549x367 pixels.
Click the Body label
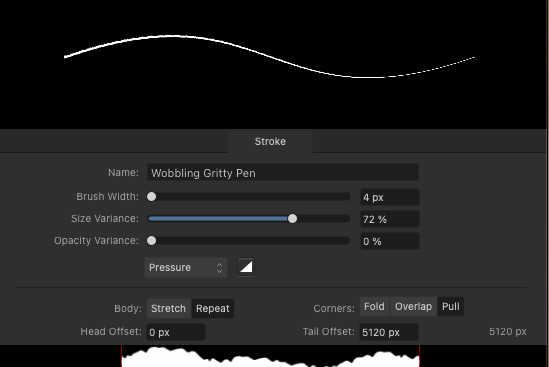pos(128,309)
